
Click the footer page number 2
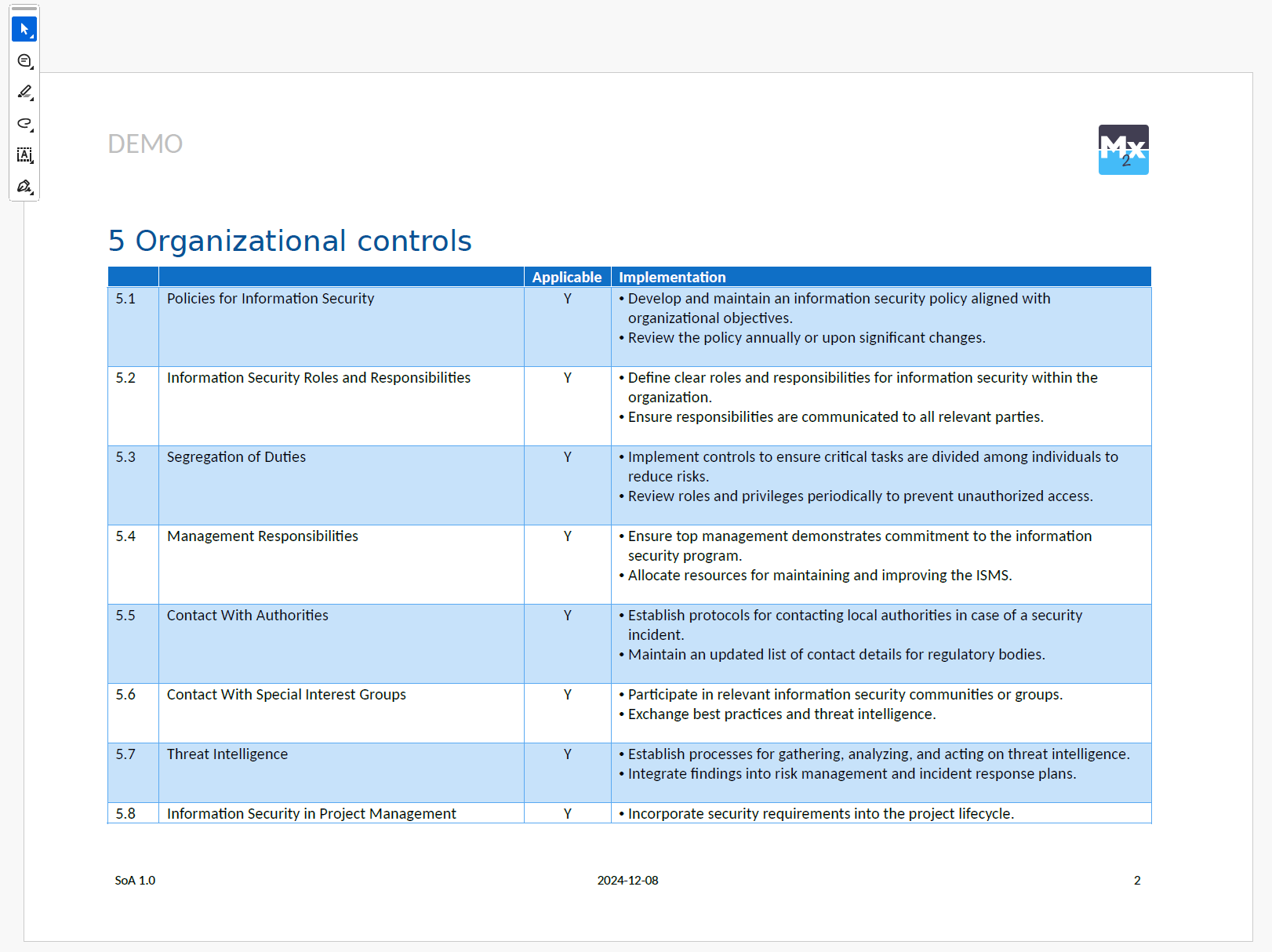point(1137,881)
